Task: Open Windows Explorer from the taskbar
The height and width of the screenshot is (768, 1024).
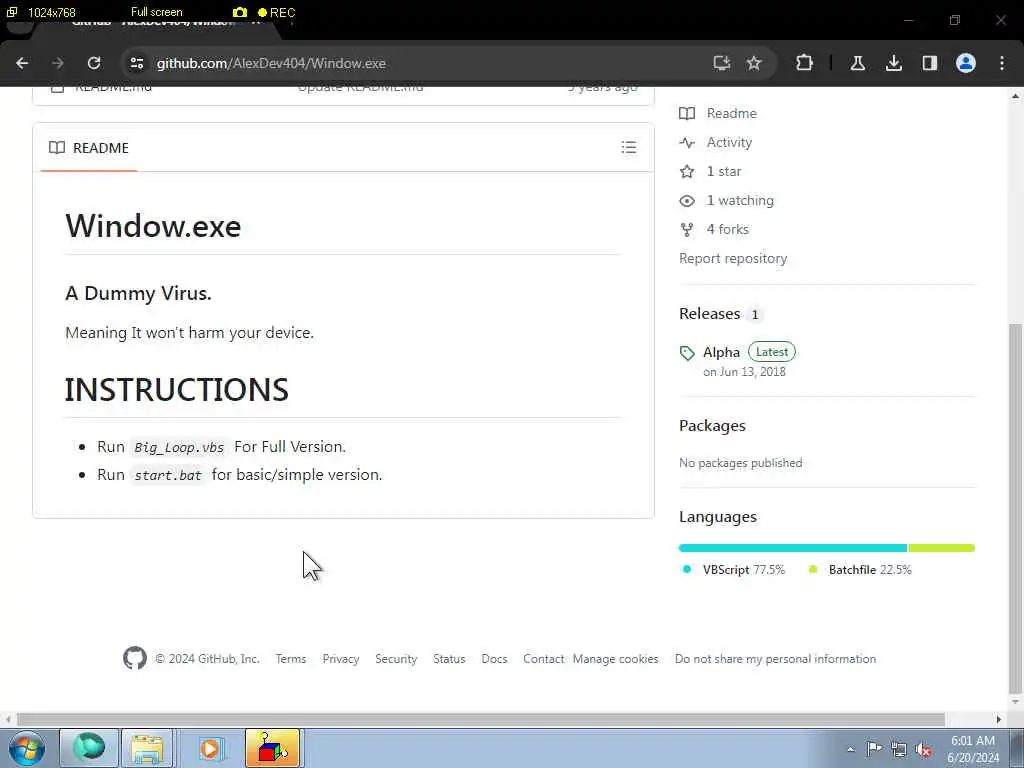Action: tap(147, 748)
